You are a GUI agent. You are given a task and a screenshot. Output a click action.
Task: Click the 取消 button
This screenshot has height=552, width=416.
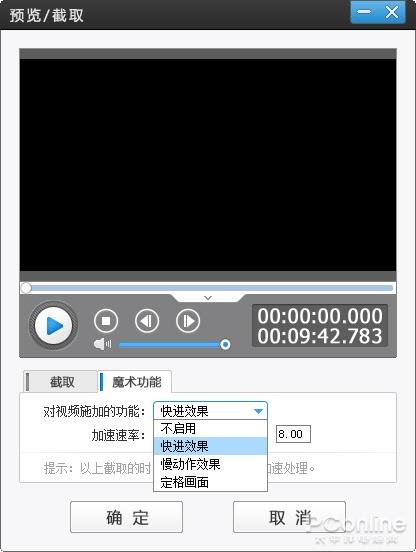tap(289, 517)
